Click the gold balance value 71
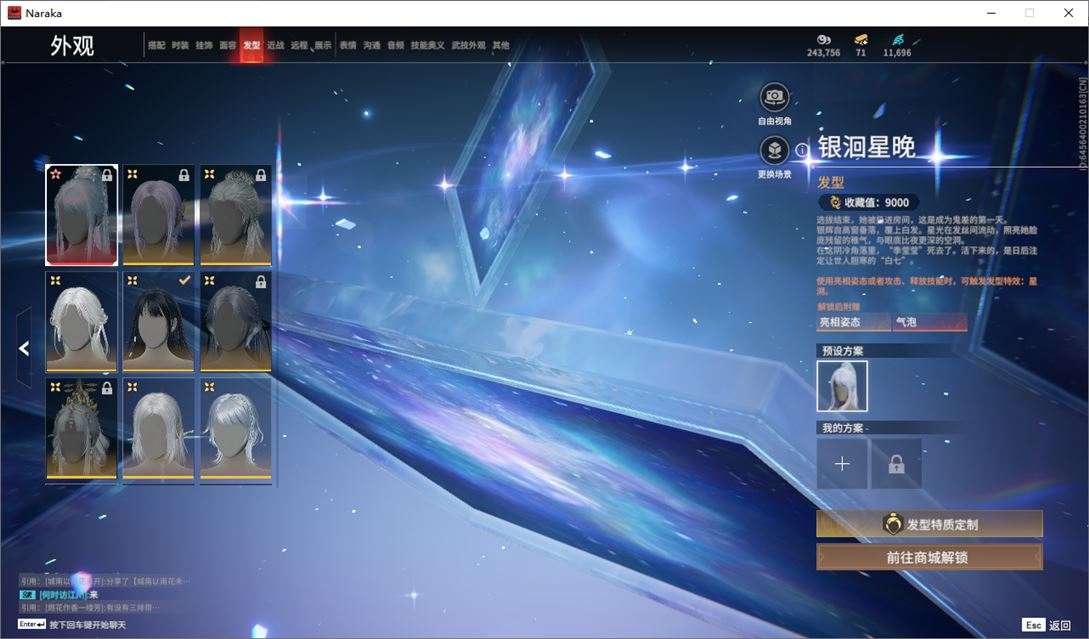The height and width of the screenshot is (639, 1089). click(861, 53)
